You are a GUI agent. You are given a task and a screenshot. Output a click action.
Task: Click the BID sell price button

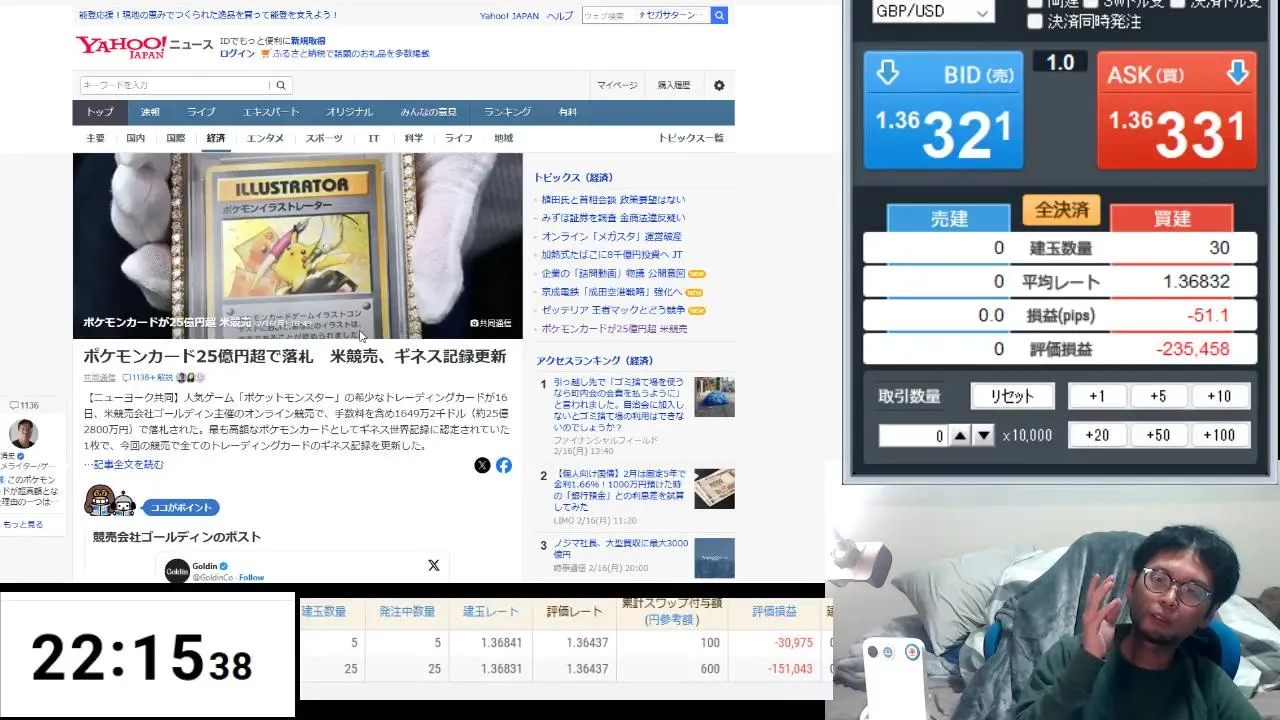click(944, 110)
